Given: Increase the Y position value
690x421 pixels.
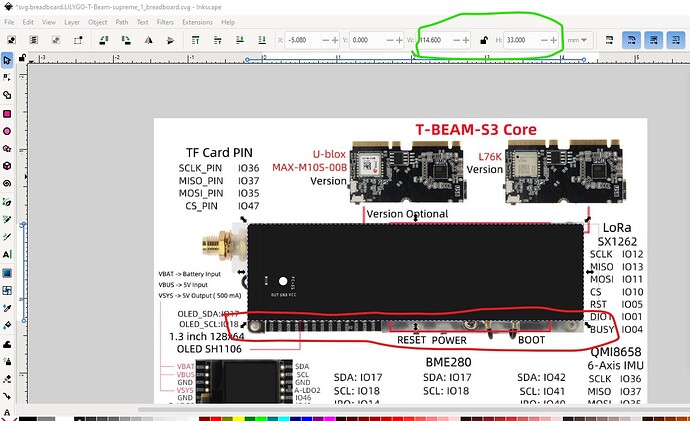Looking at the screenshot, I should point(399,40).
